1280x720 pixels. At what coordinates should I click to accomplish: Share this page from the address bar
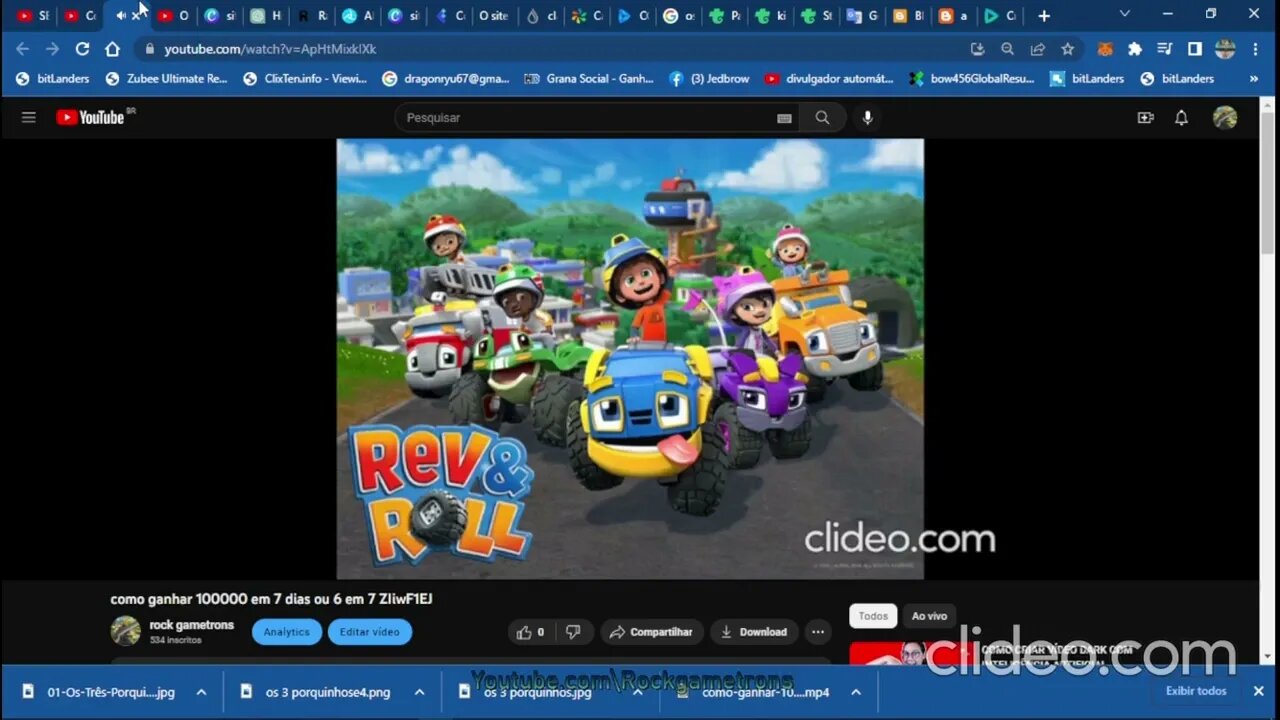[x=1037, y=49]
